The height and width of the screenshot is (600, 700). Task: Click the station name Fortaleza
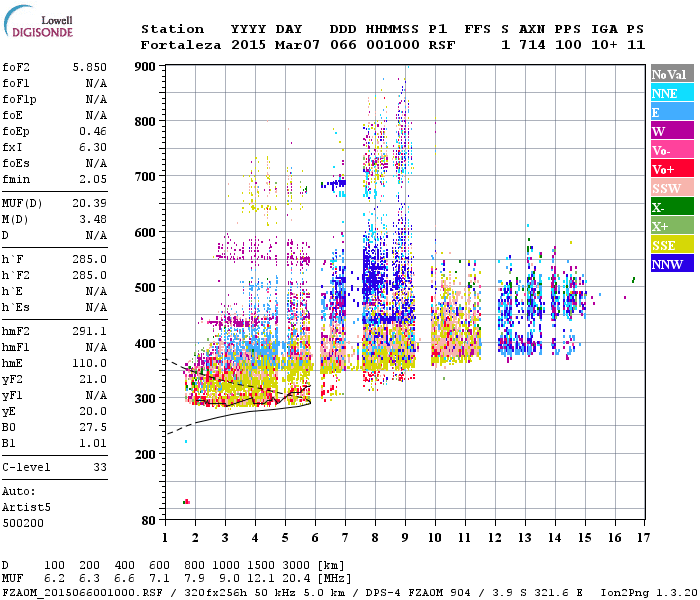(x=181, y=45)
